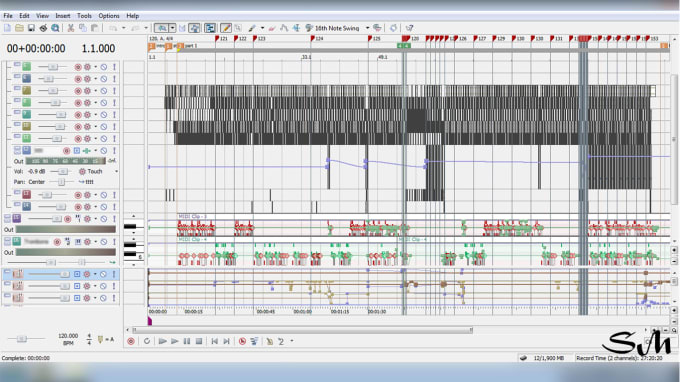Click the Undo arrow icon
680x382 pixels.
tap(113, 28)
